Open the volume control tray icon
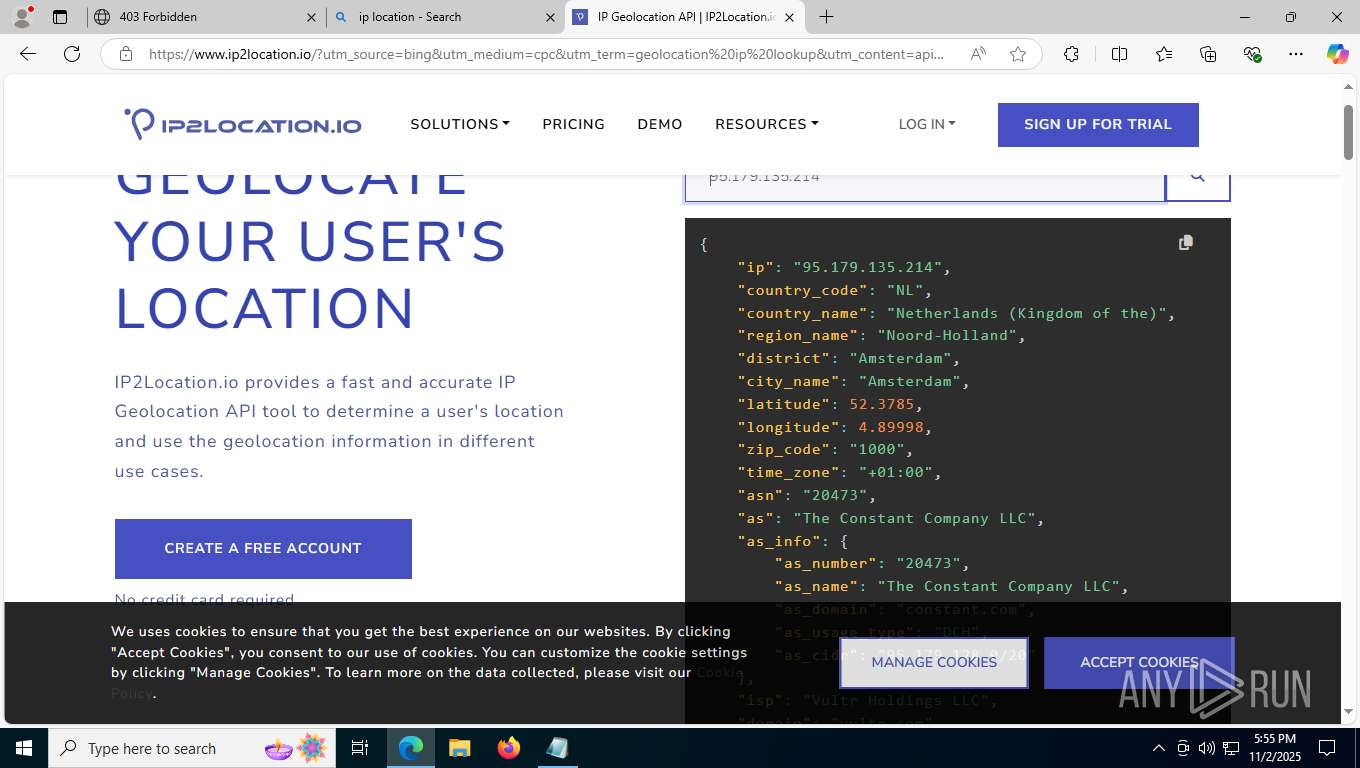 (x=1207, y=748)
